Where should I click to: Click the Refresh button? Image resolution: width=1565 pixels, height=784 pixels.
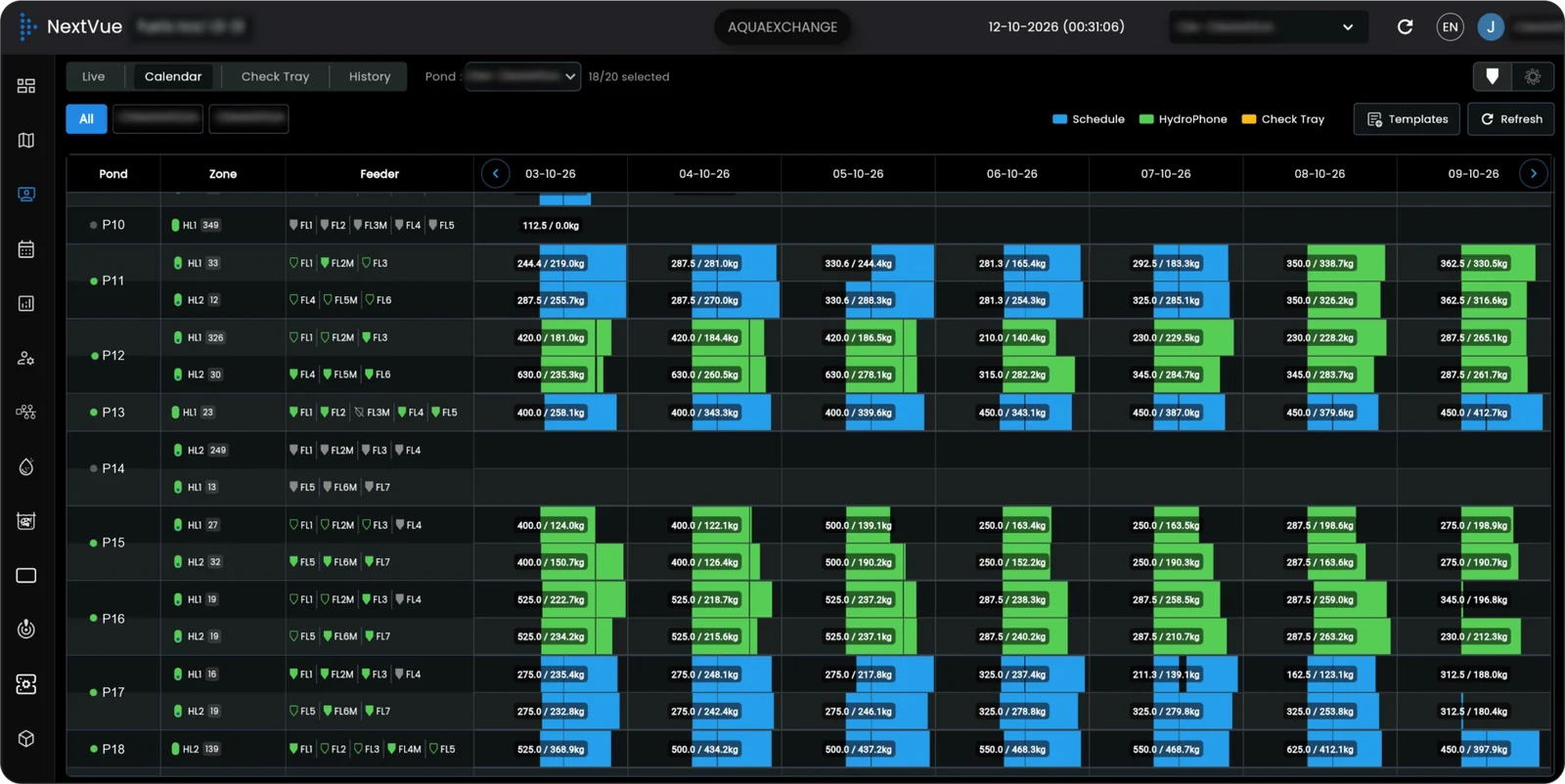[1511, 119]
